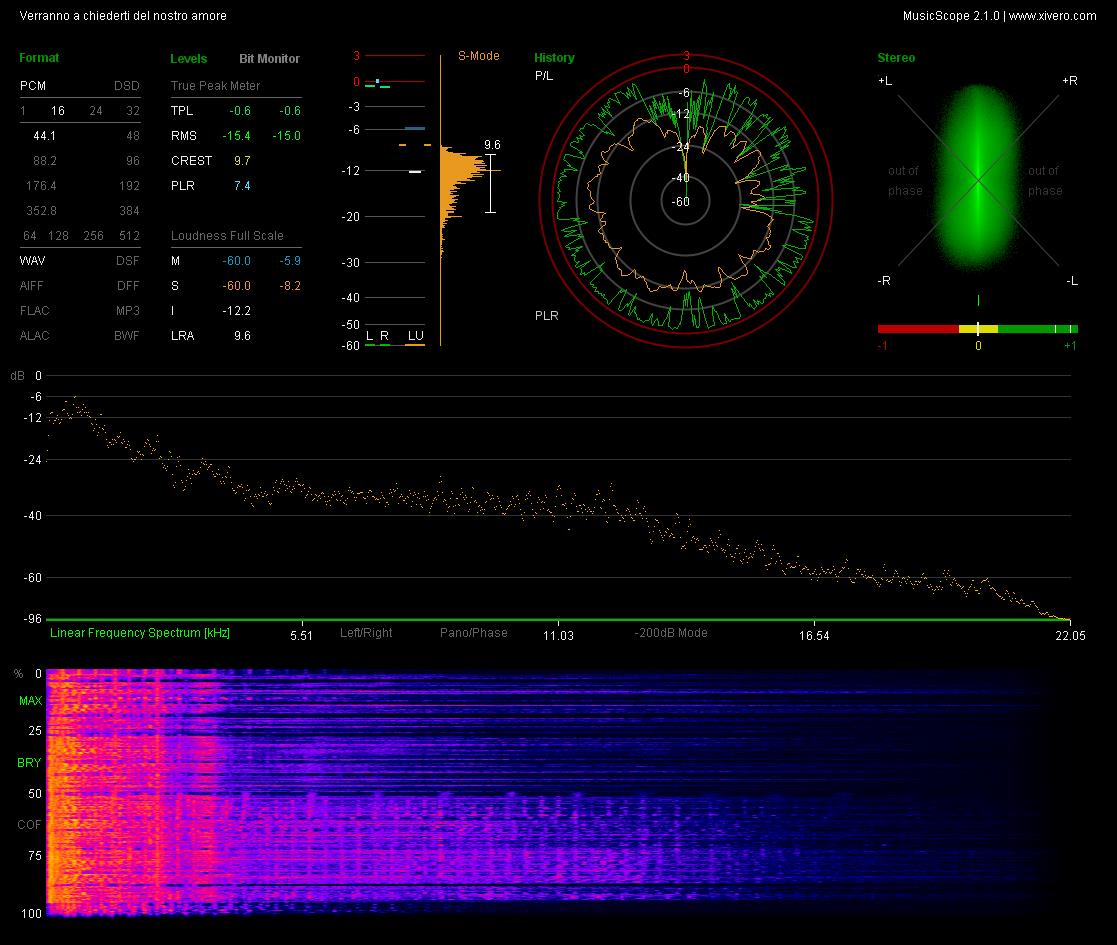
Task: Click the Linear Frequency Spectrum [kHz] label
Action: click(x=140, y=632)
